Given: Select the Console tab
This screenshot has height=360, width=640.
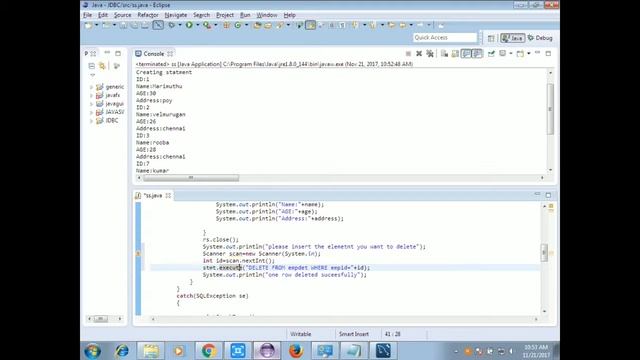Looking at the screenshot, I should coord(153,54).
